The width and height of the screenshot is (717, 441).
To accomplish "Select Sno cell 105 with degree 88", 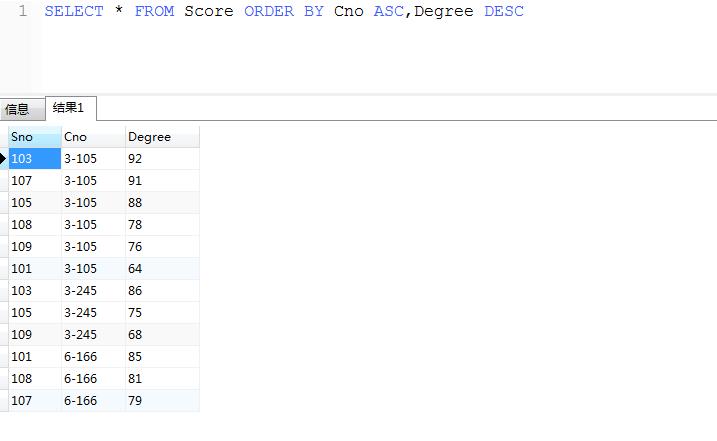I will click(x=35, y=203).
